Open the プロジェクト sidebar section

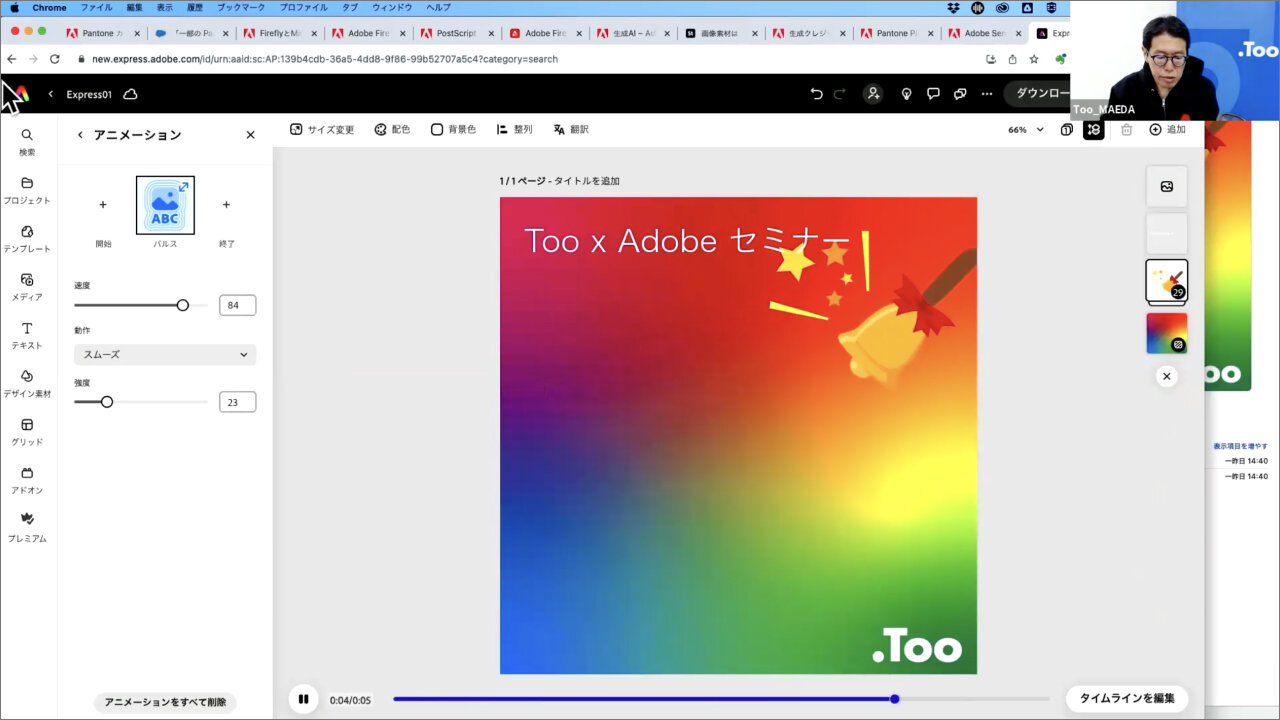point(27,190)
